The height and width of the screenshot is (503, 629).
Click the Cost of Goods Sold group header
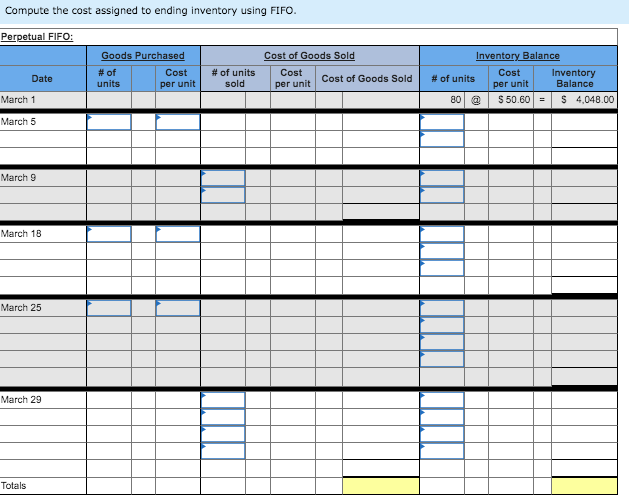coord(309,56)
